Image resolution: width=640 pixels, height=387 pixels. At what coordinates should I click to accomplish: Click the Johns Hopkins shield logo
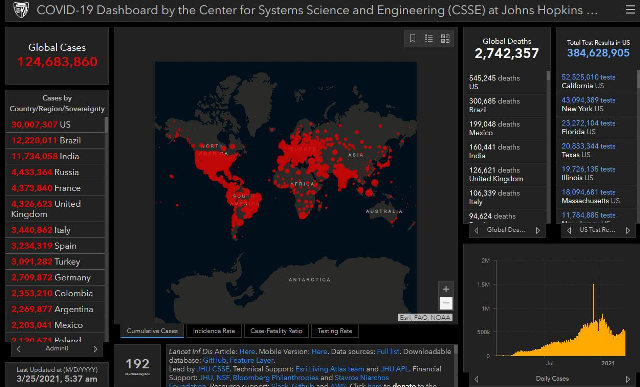click(x=20, y=10)
